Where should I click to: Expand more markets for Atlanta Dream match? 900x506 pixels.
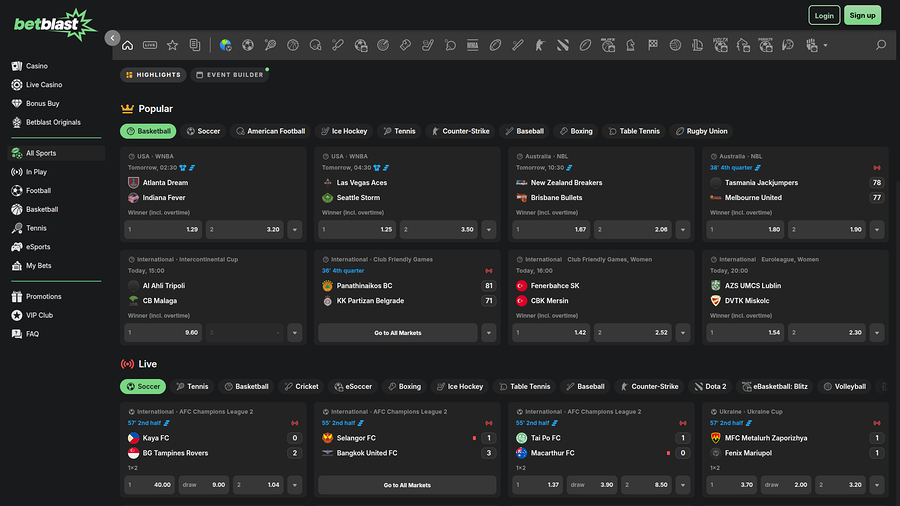pyautogui.click(x=294, y=230)
